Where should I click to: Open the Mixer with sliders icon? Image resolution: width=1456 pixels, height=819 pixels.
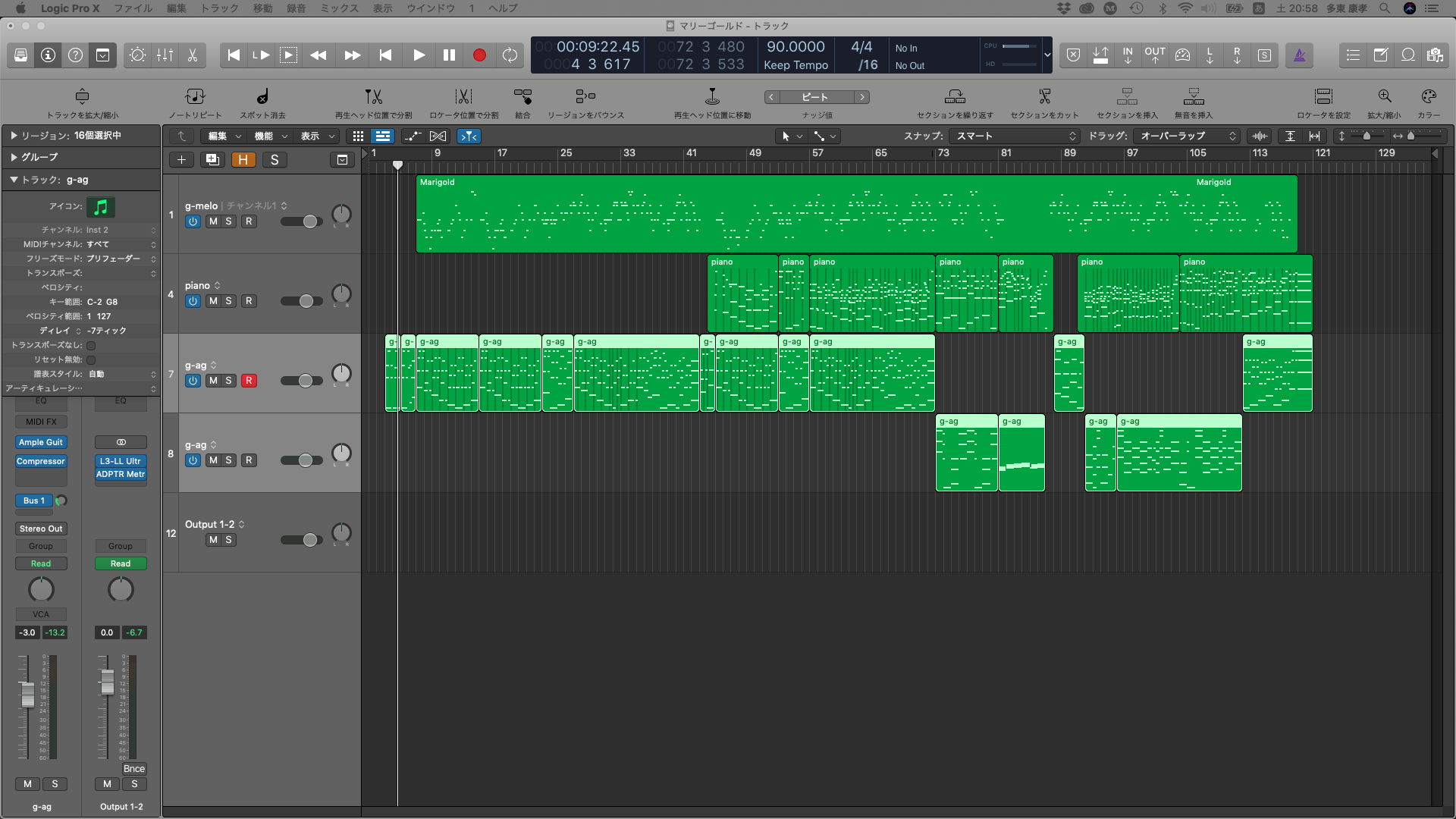[x=165, y=55]
